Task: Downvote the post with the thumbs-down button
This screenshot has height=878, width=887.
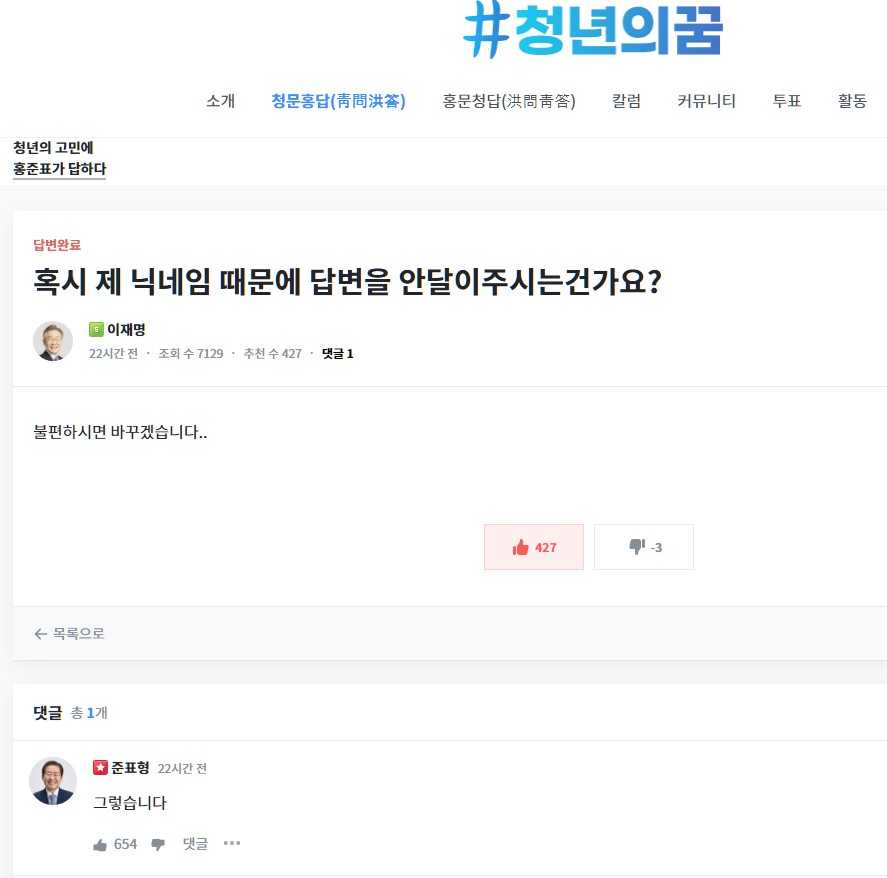Action: 644,547
